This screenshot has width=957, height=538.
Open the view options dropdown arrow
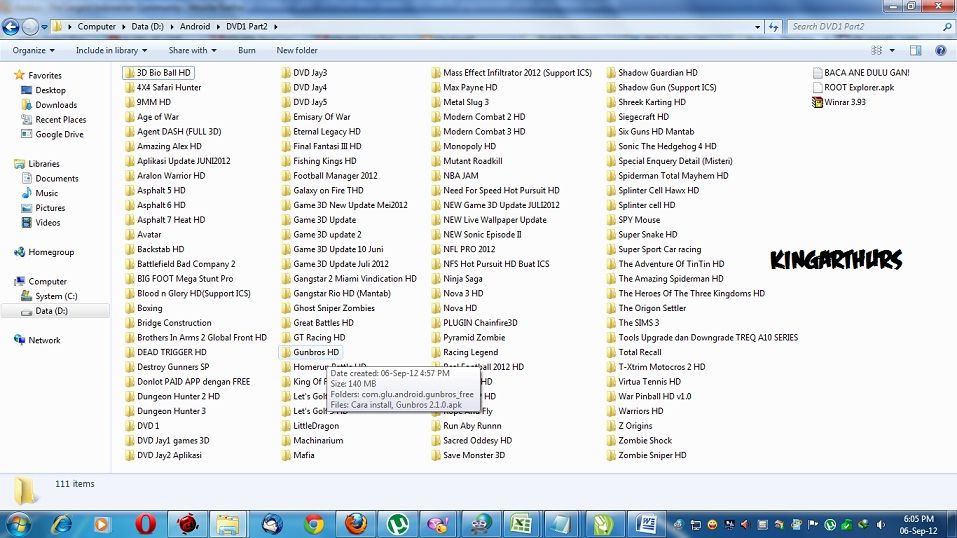(x=892, y=51)
